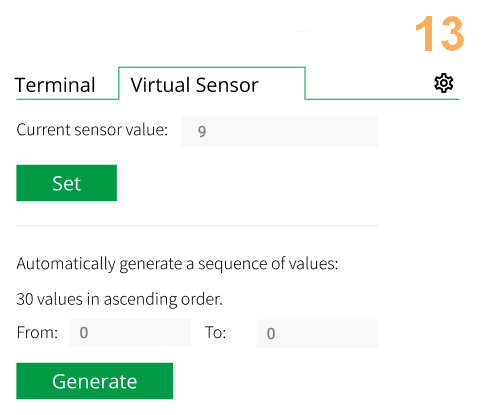
Task: Select the Virtual Sensor tab
Action: [212, 84]
